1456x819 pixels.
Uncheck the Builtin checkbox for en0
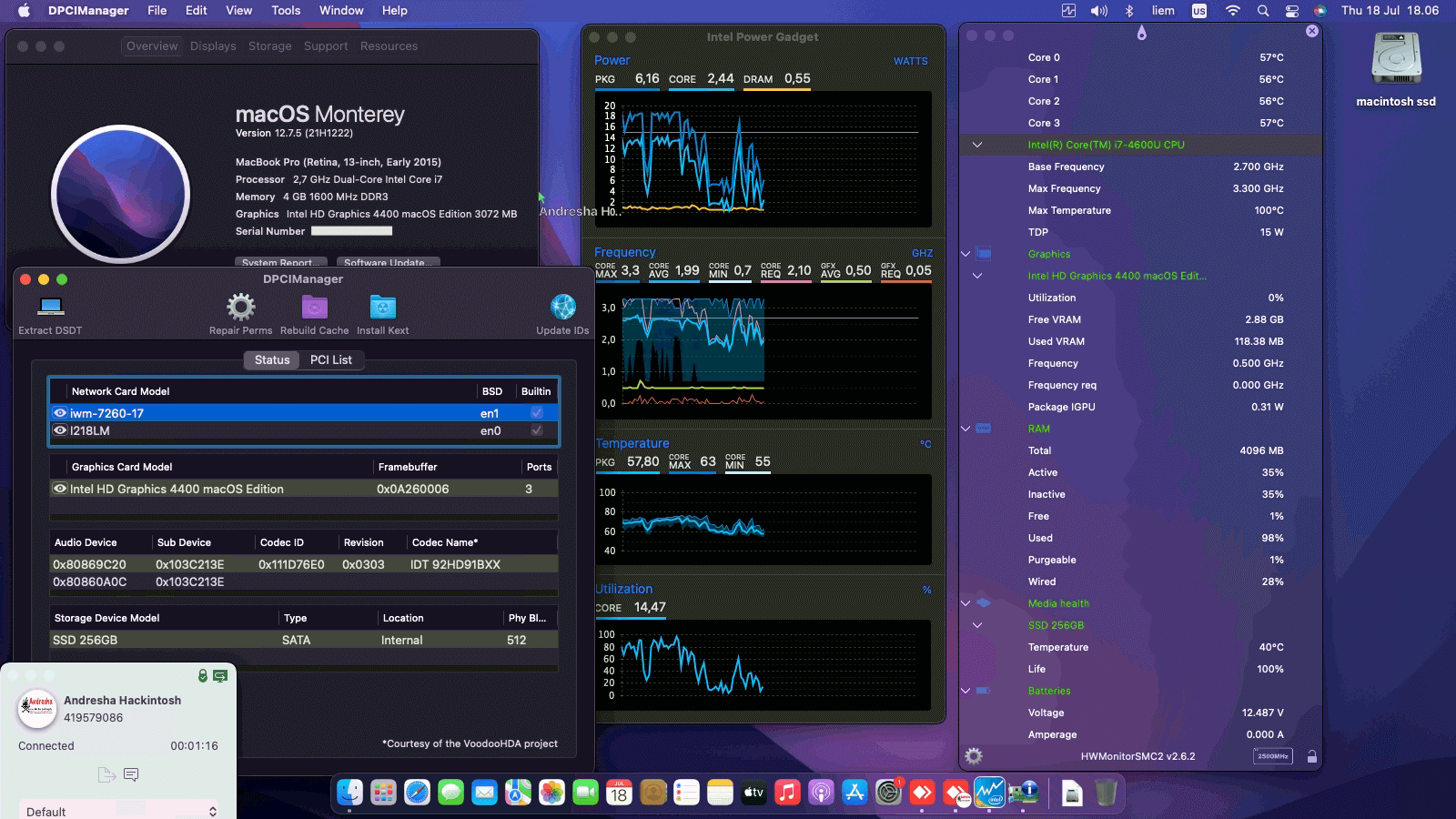[x=536, y=431]
